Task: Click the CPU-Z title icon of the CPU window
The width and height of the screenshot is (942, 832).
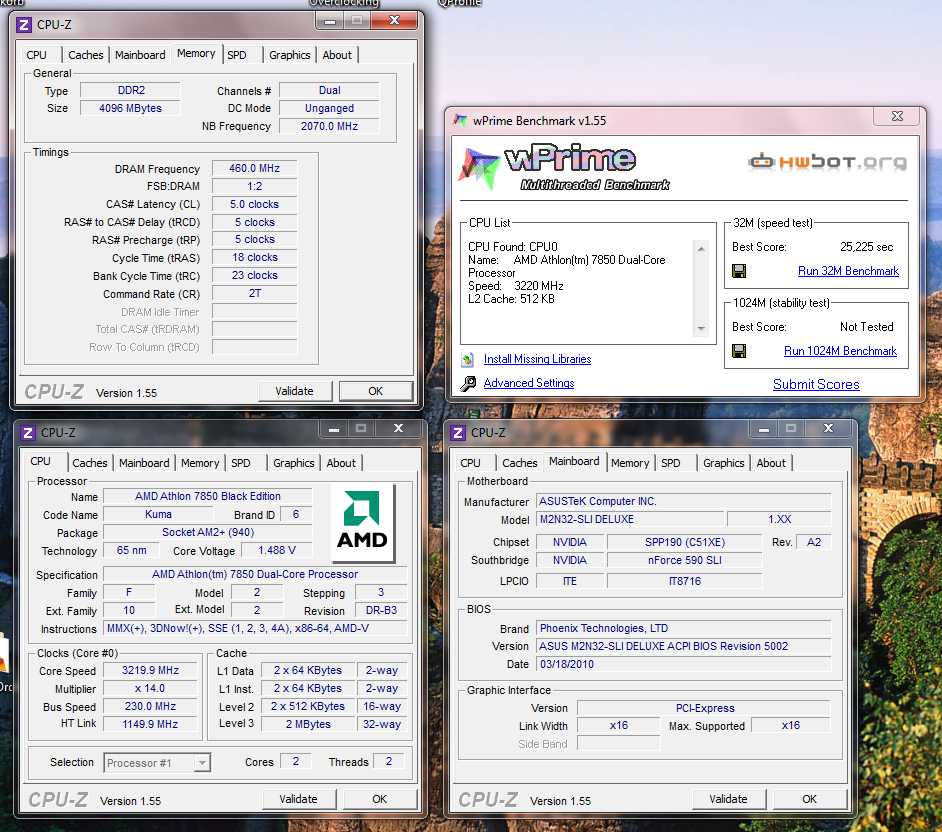Action: pos(28,433)
